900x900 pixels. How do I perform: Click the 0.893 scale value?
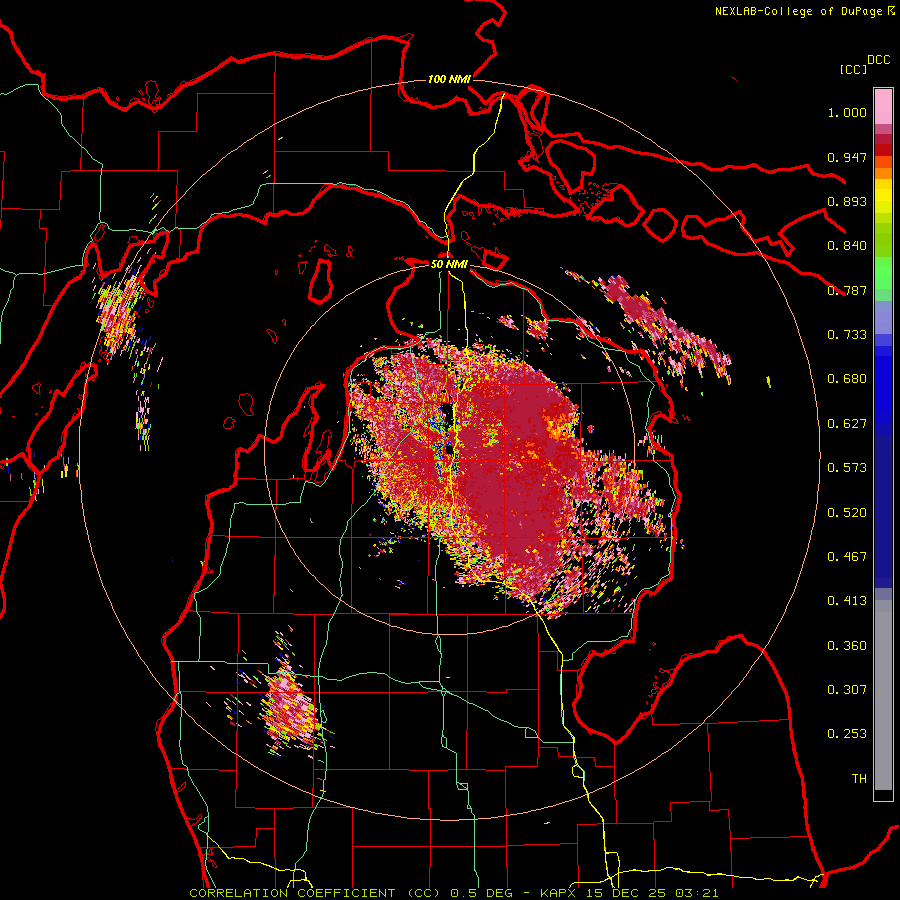(847, 201)
